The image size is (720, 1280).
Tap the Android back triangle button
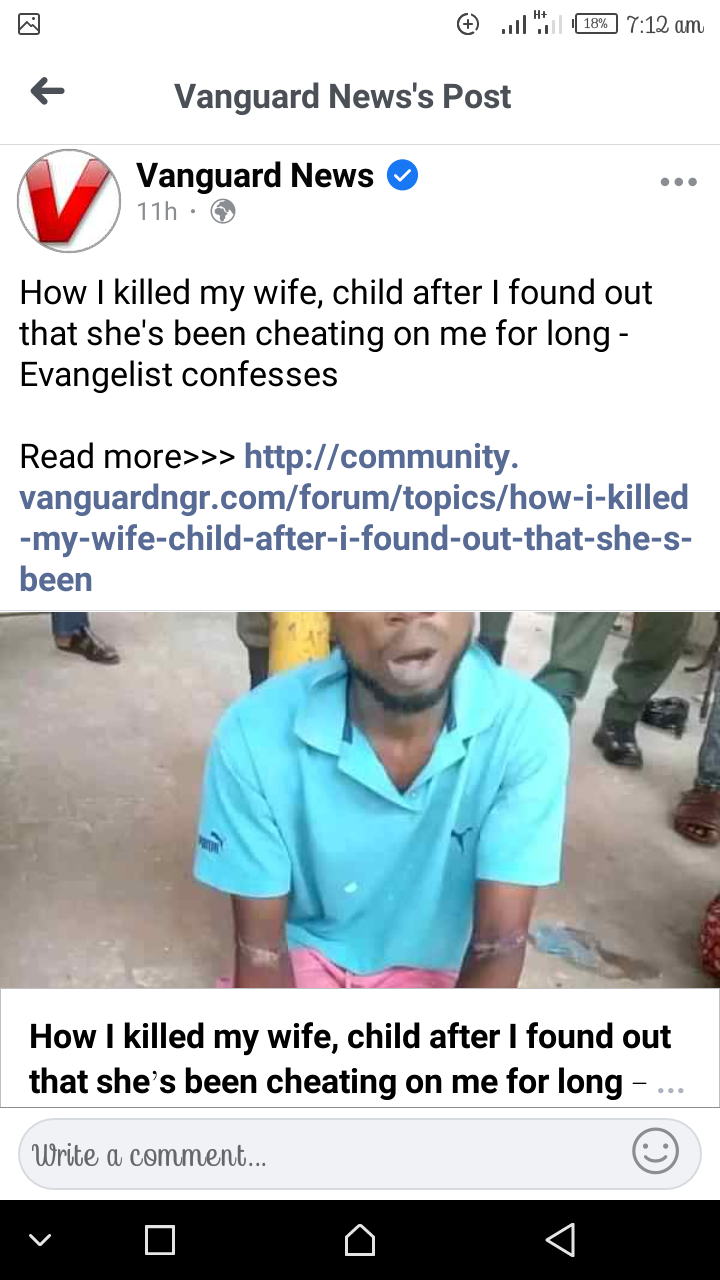pyautogui.click(x=560, y=1240)
